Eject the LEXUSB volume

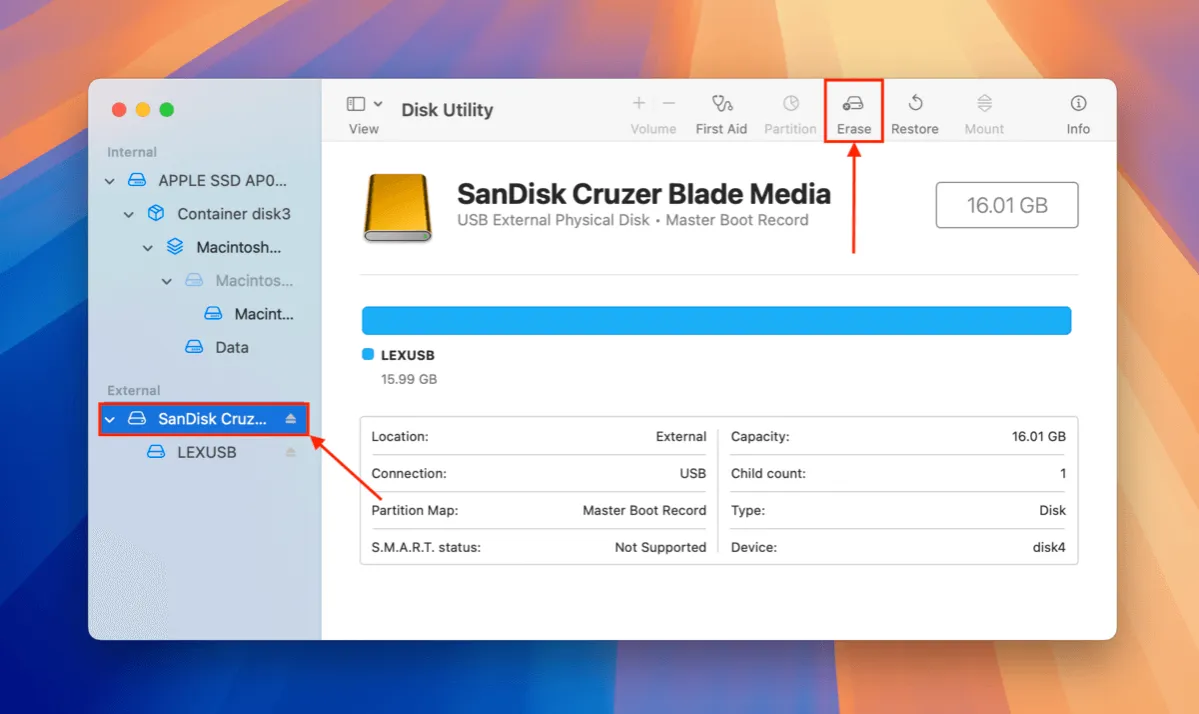(x=291, y=452)
